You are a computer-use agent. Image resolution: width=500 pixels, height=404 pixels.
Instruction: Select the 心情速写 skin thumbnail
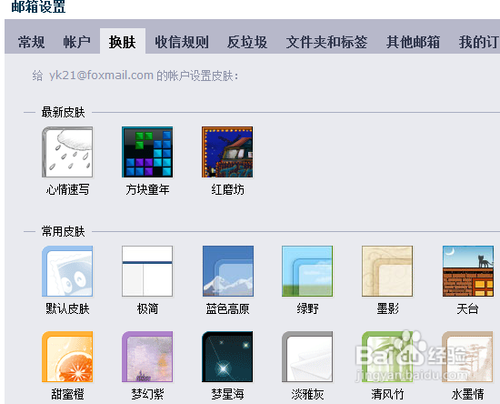[67, 152]
